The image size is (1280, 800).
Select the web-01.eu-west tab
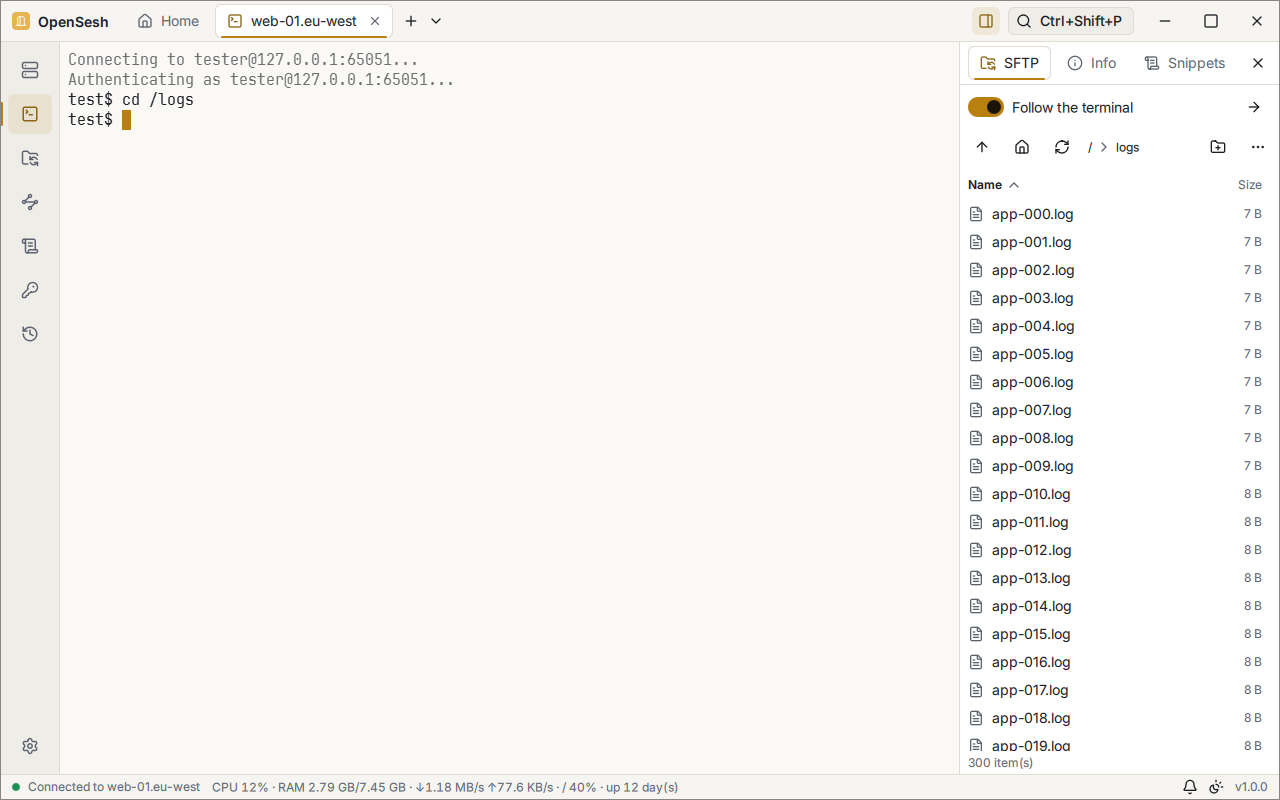(x=304, y=21)
